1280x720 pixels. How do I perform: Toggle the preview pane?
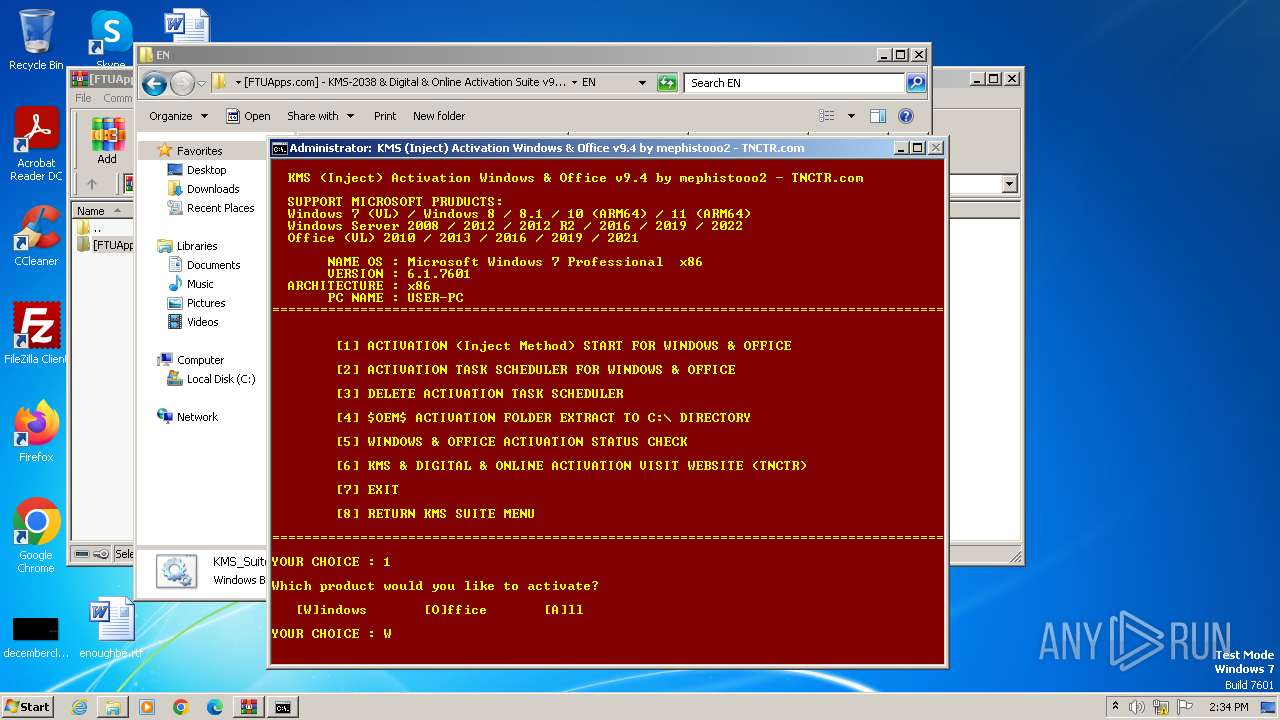(878, 116)
